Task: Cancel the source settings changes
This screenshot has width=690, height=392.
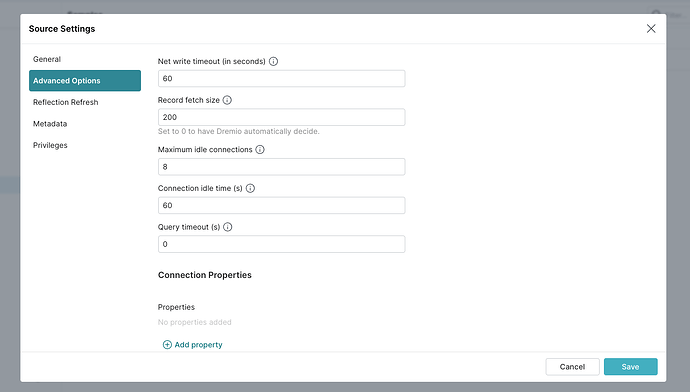Action: (x=573, y=366)
